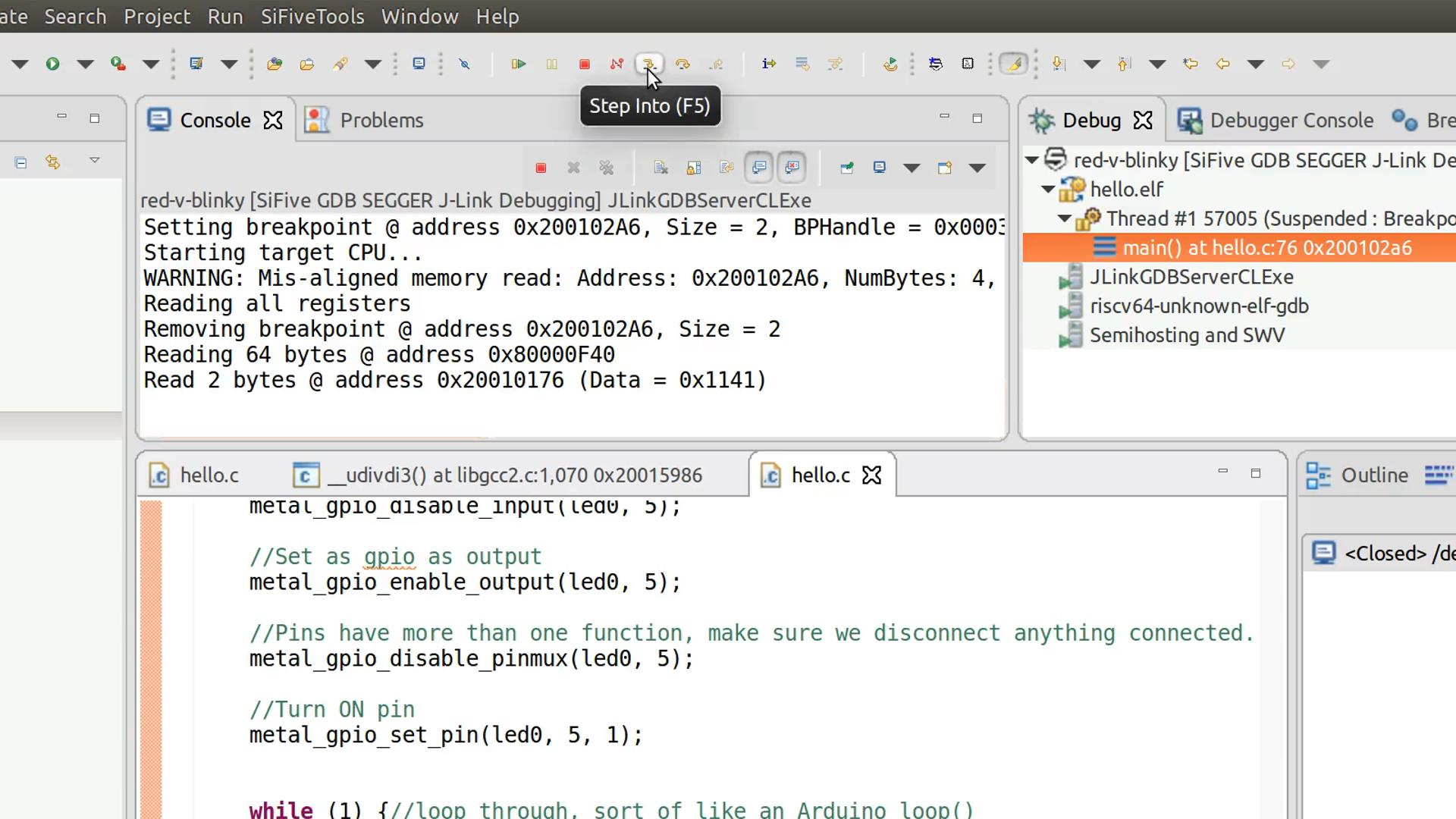This screenshot has width=1456, height=819.
Task: Click the Resume/Run debug icon
Action: click(x=519, y=63)
